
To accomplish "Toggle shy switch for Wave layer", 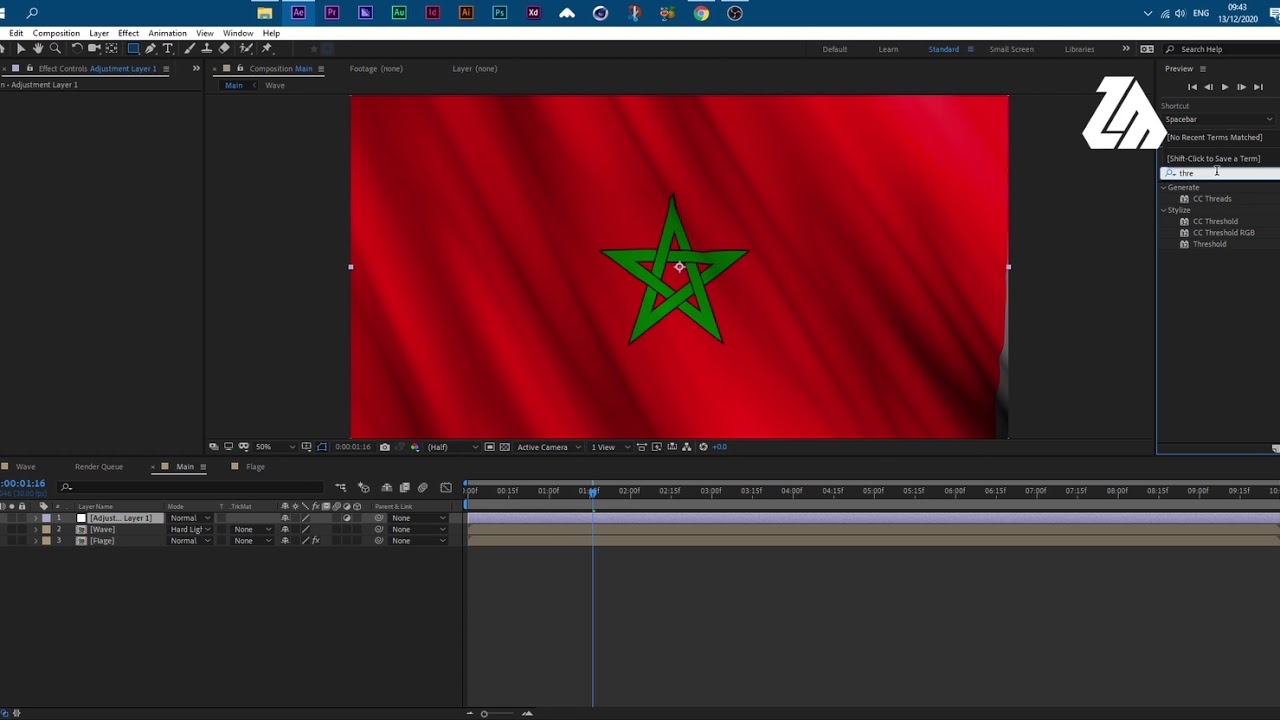I will pyautogui.click(x=285, y=529).
